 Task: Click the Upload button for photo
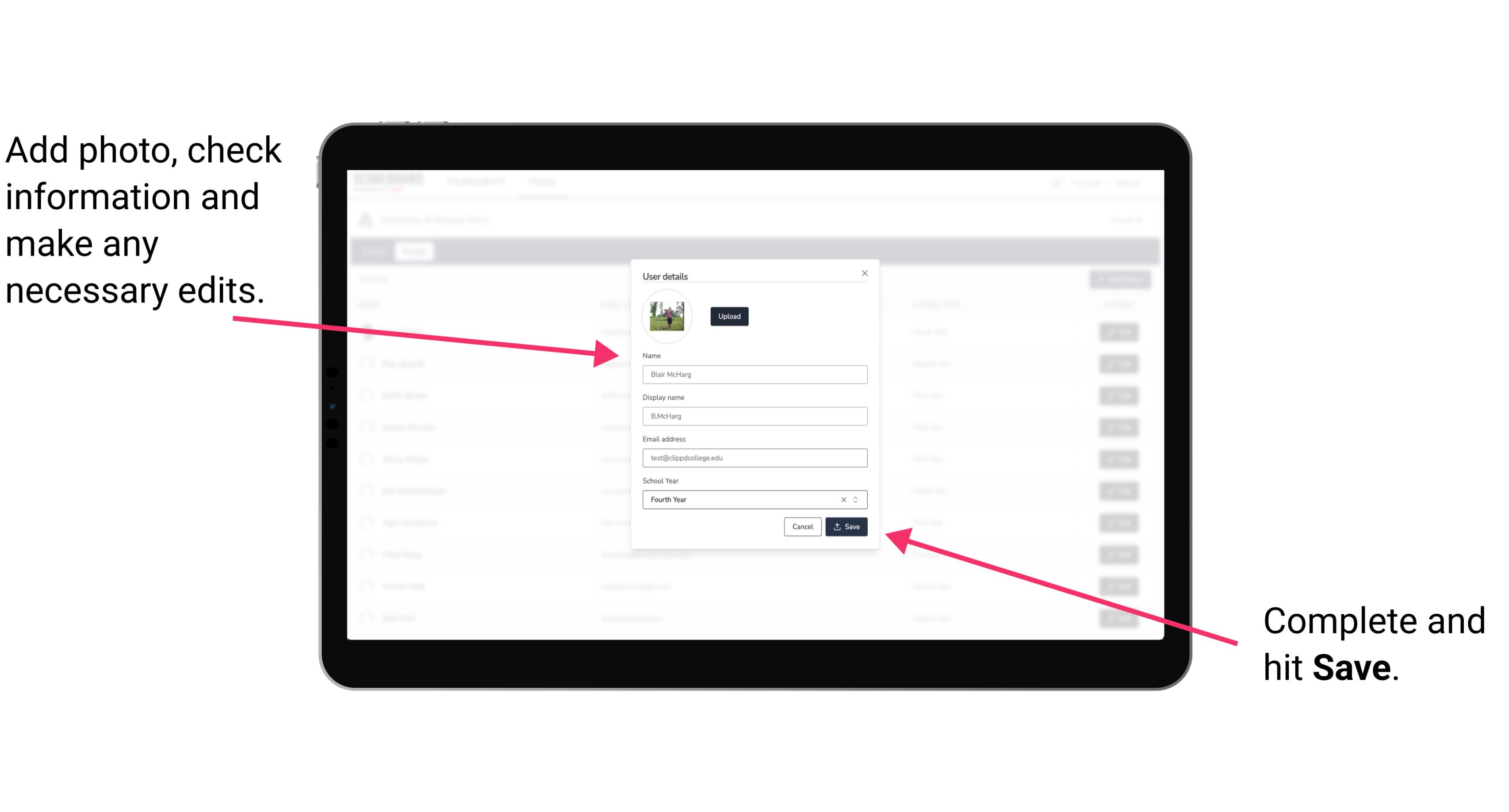click(728, 317)
